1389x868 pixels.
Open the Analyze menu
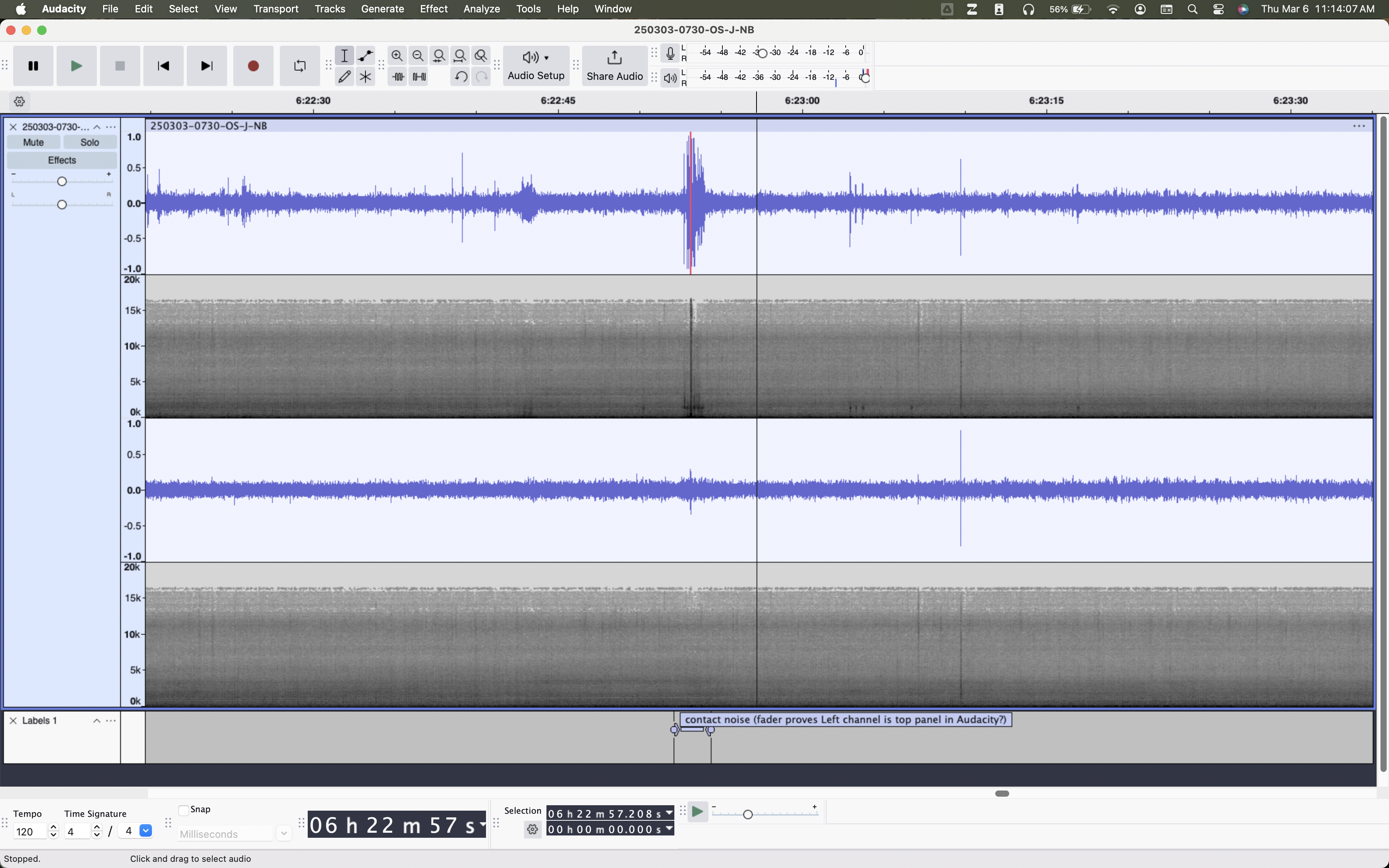point(481,9)
